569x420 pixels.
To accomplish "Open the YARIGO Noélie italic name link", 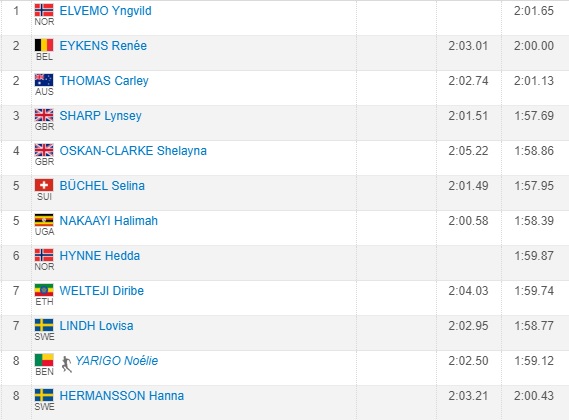I will [117, 360].
